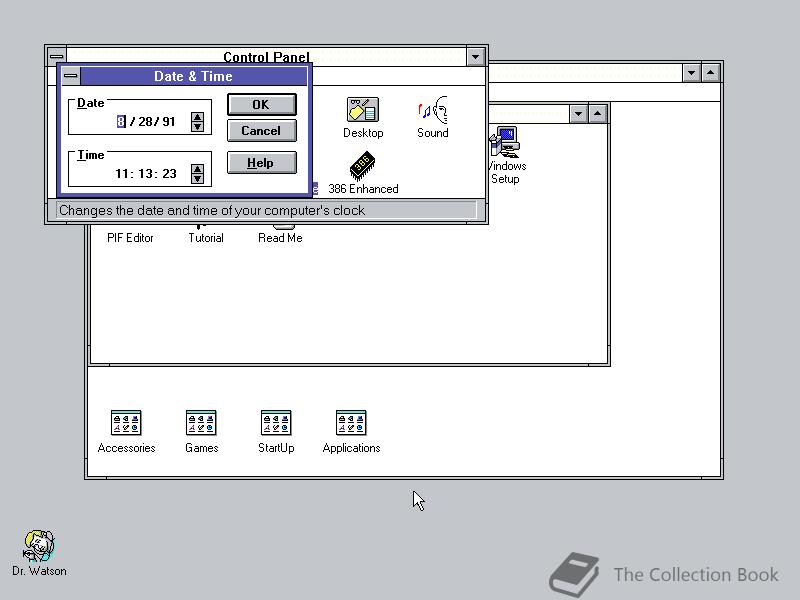The height and width of the screenshot is (600, 800).
Task: Click OK in the Date & Time dialog
Action: click(x=261, y=105)
